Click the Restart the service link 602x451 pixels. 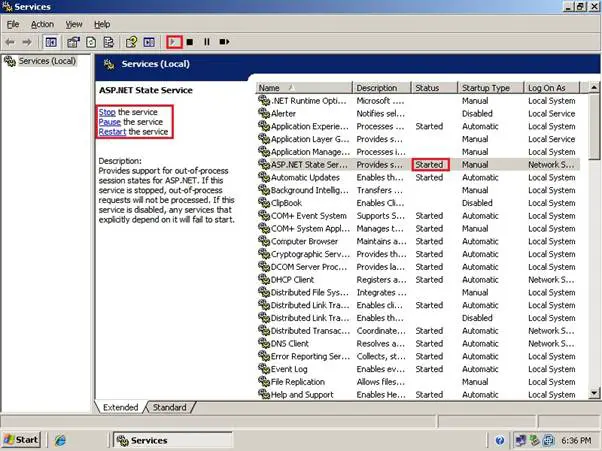click(112, 132)
